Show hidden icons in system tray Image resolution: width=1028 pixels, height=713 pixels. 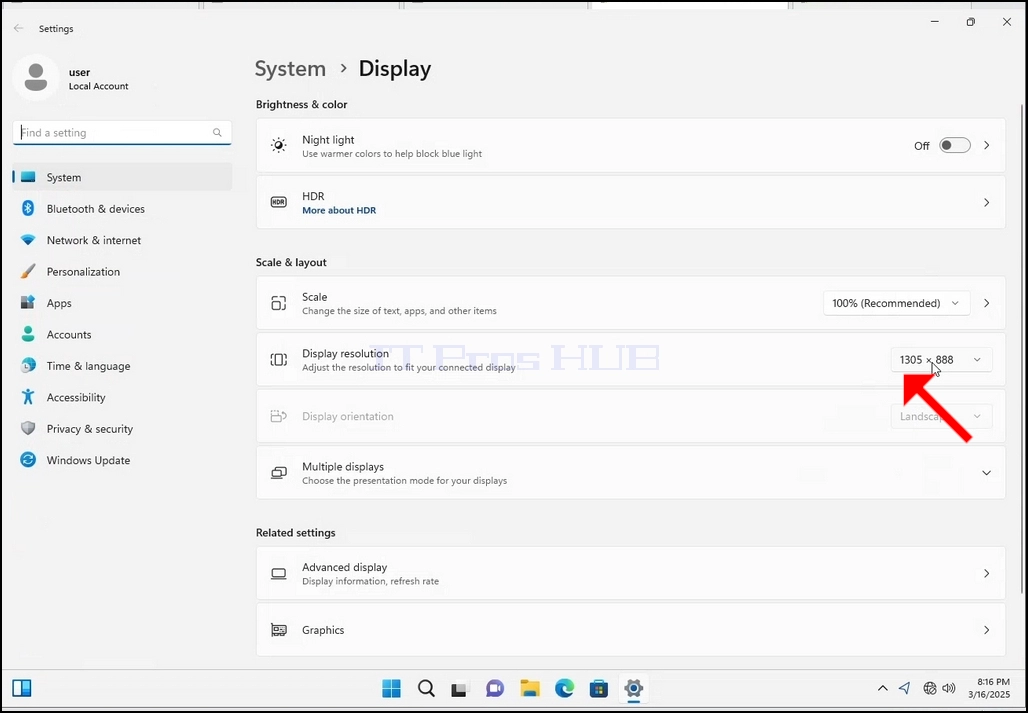click(882, 688)
